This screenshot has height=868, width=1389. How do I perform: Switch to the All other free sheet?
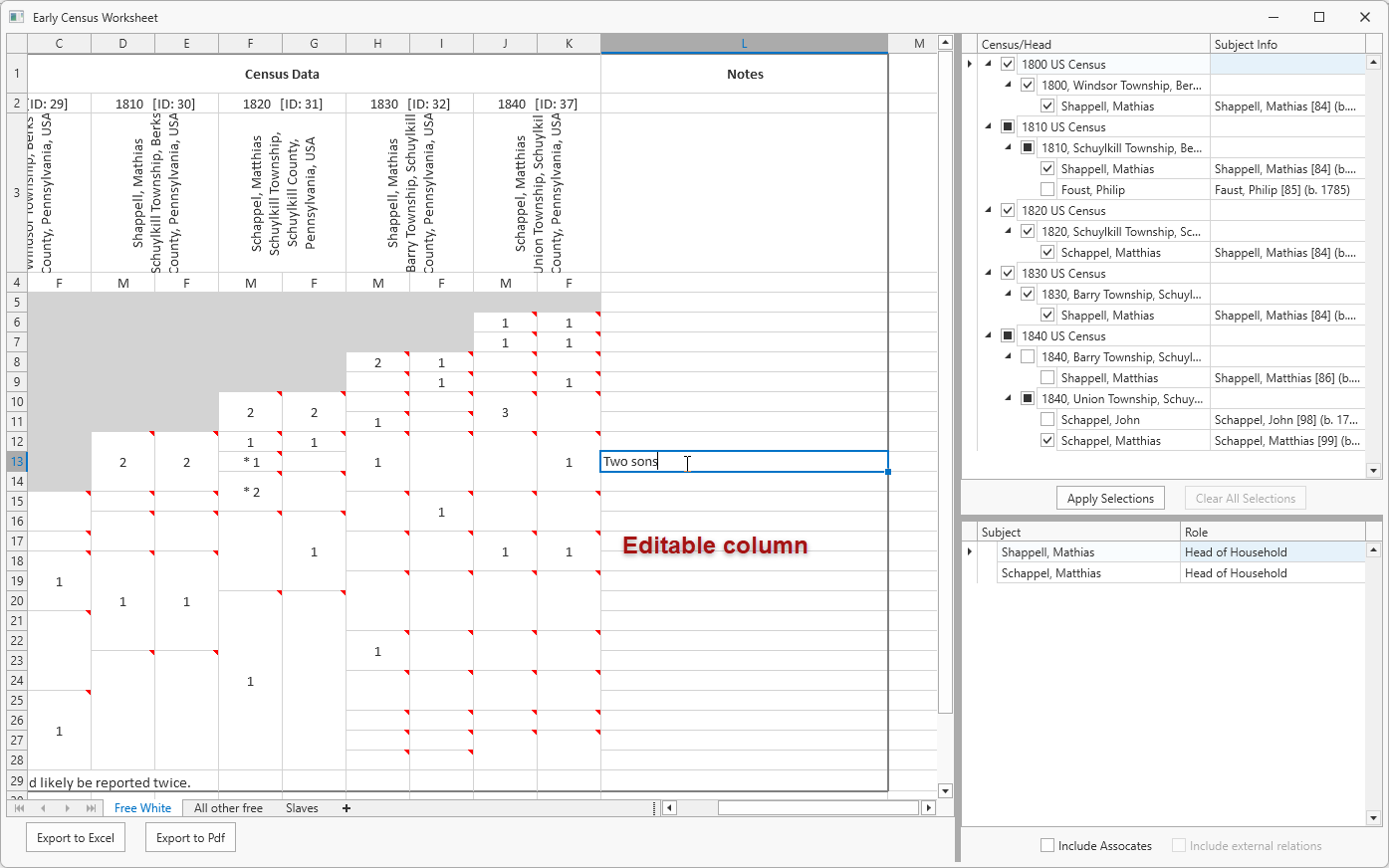tap(228, 808)
